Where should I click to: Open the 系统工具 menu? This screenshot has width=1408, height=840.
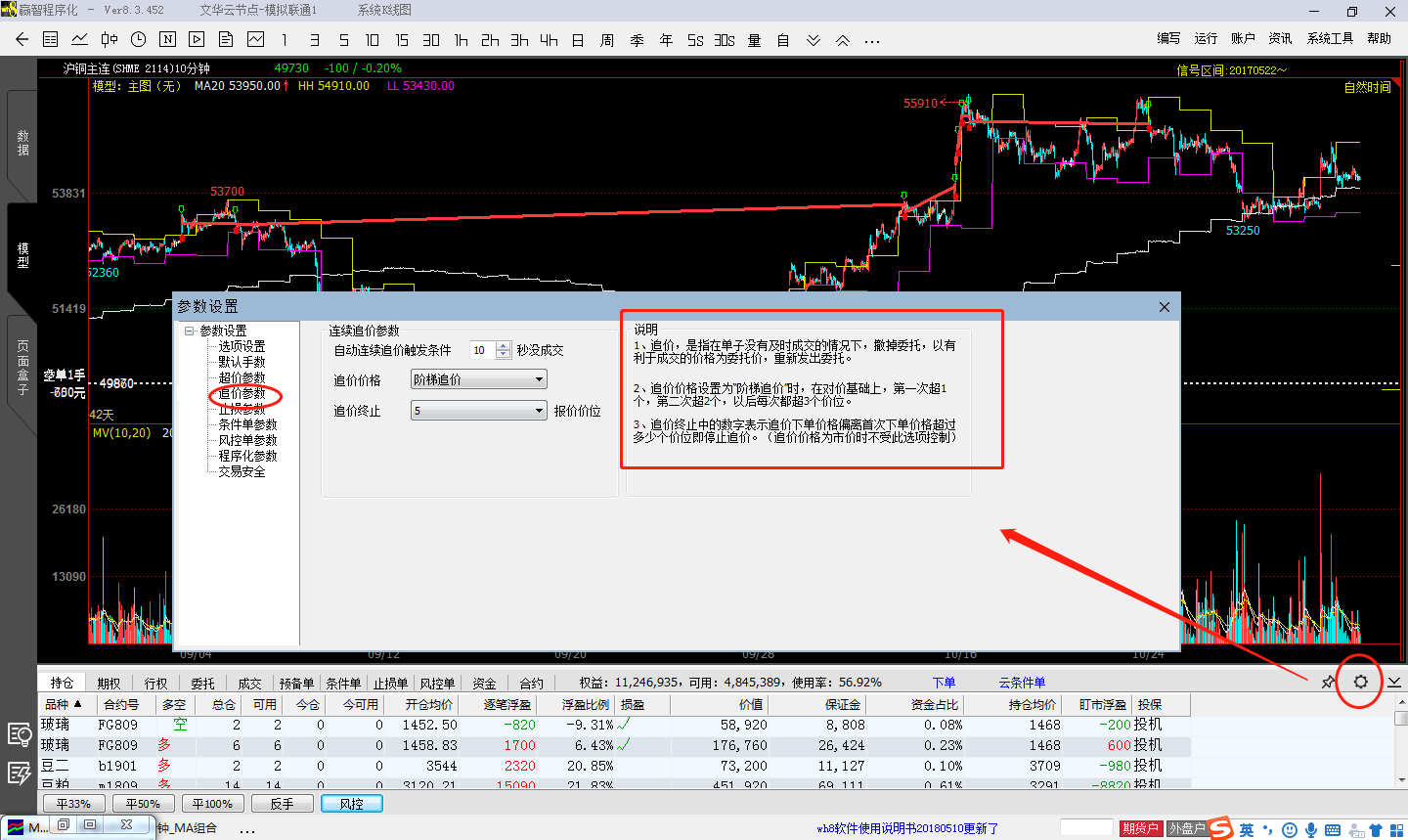(1330, 38)
